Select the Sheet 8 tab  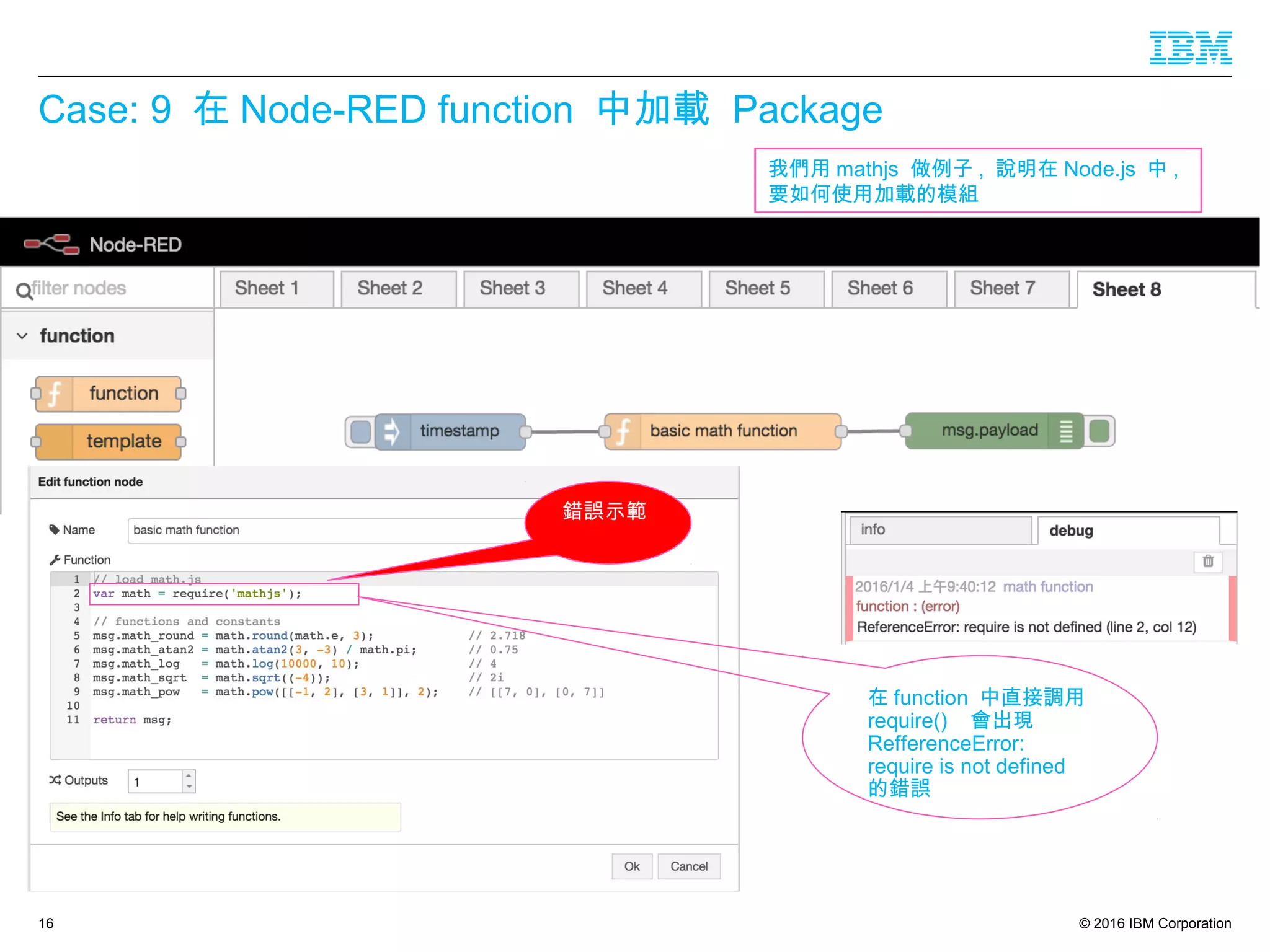point(1166,289)
